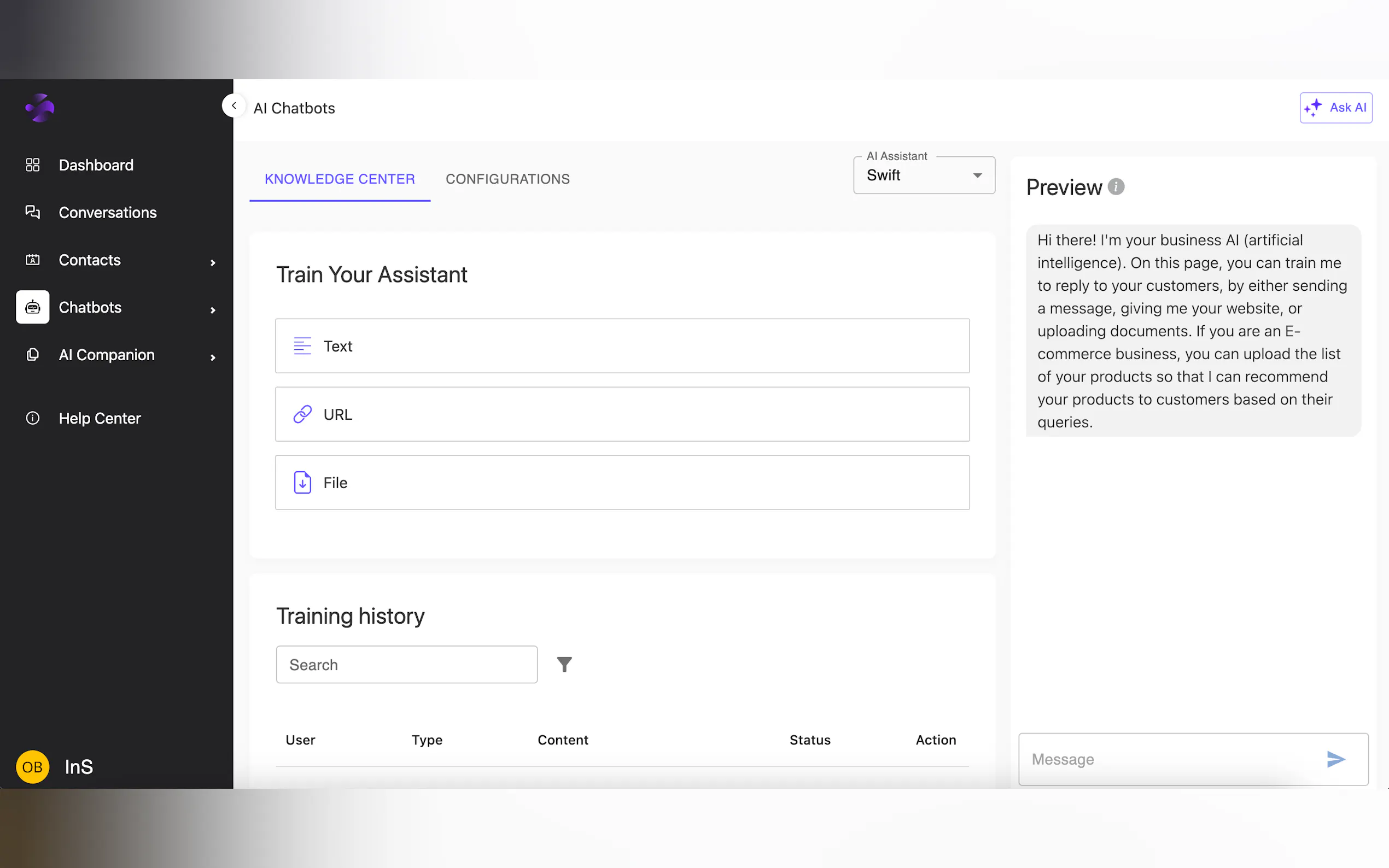The height and width of the screenshot is (868, 1389).
Task: Expand the Chatbots submenu chevron
Action: pyautogui.click(x=213, y=310)
